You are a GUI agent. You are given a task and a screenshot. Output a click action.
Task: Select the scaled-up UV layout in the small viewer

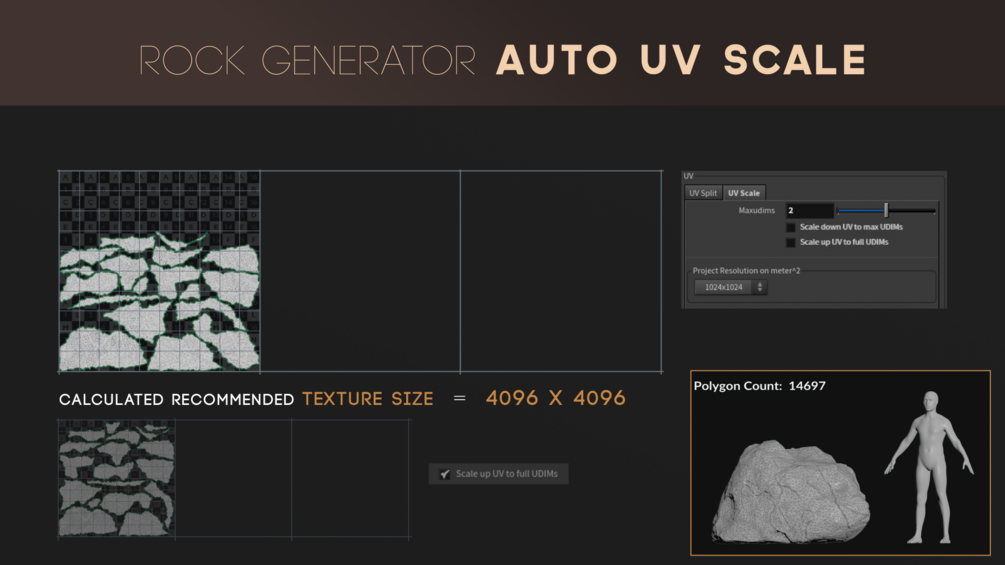tap(117, 478)
